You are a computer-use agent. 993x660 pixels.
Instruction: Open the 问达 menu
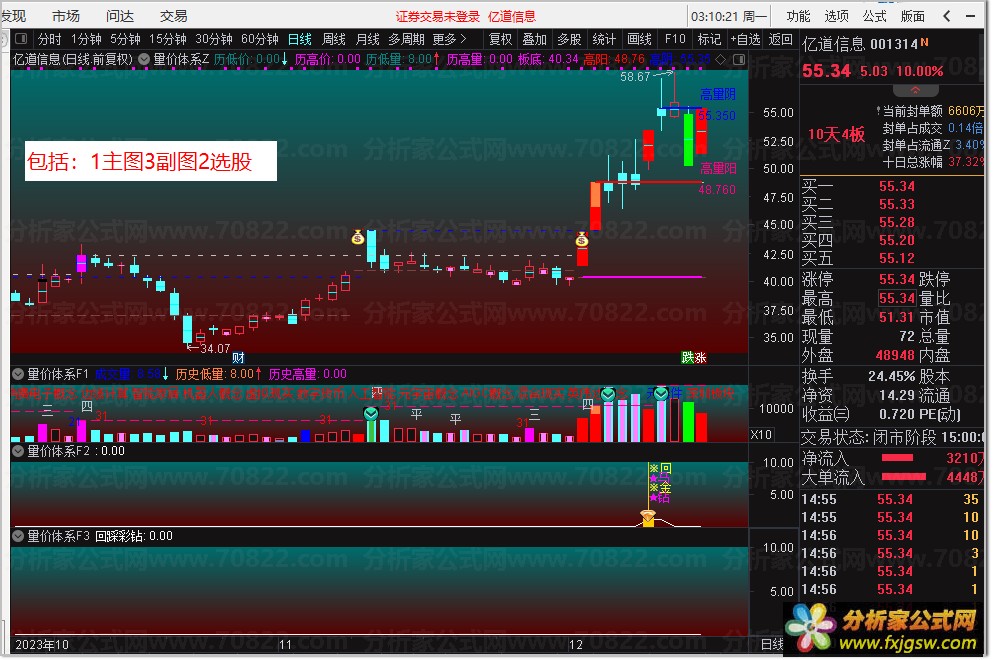(120, 16)
